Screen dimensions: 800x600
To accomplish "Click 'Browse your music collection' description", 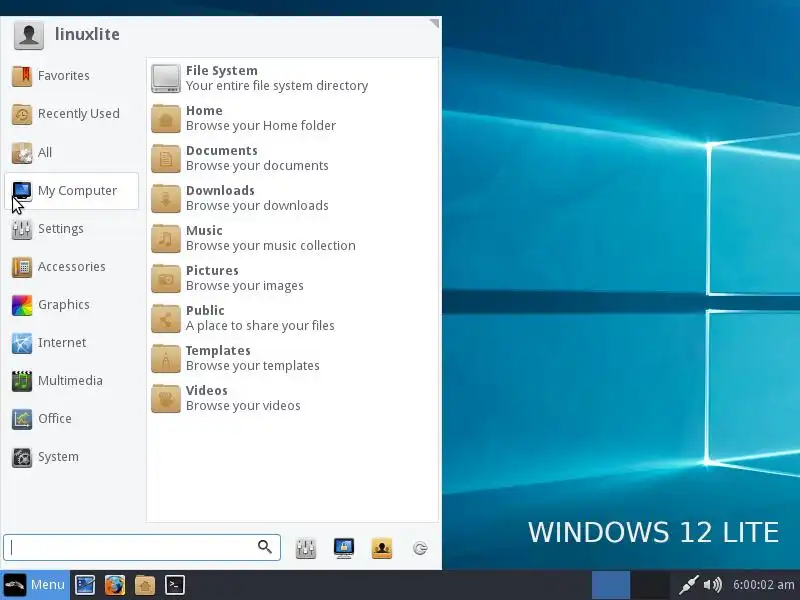I will (x=271, y=245).
